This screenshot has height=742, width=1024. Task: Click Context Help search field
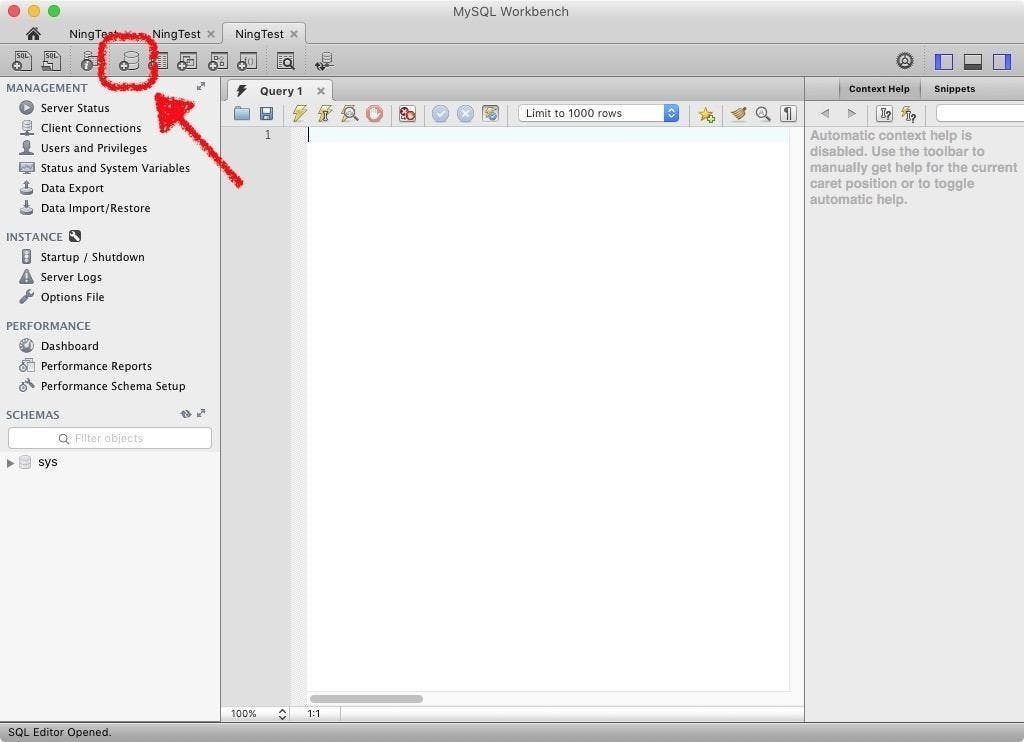click(x=980, y=113)
